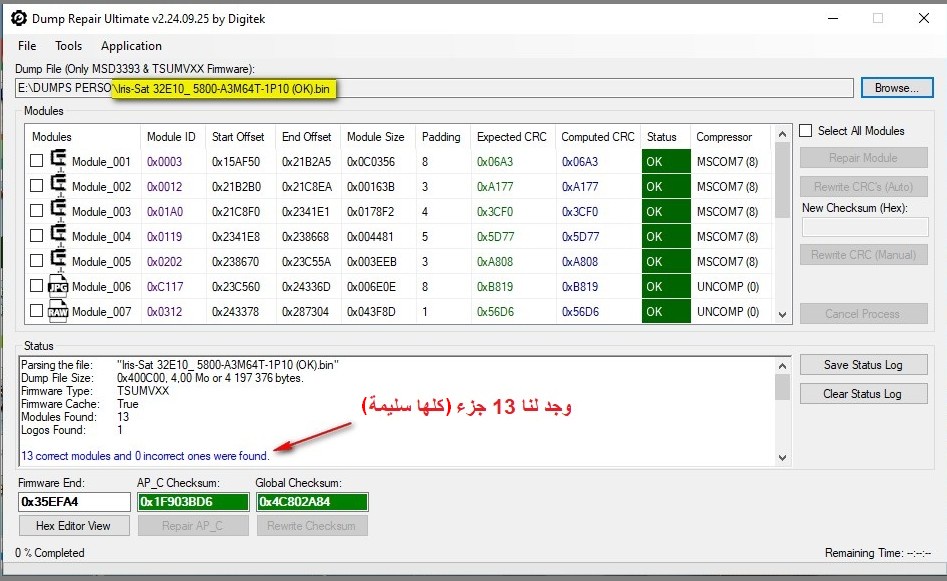Open the Tools menu
Screen dimensions: 947x581
point(68,46)
